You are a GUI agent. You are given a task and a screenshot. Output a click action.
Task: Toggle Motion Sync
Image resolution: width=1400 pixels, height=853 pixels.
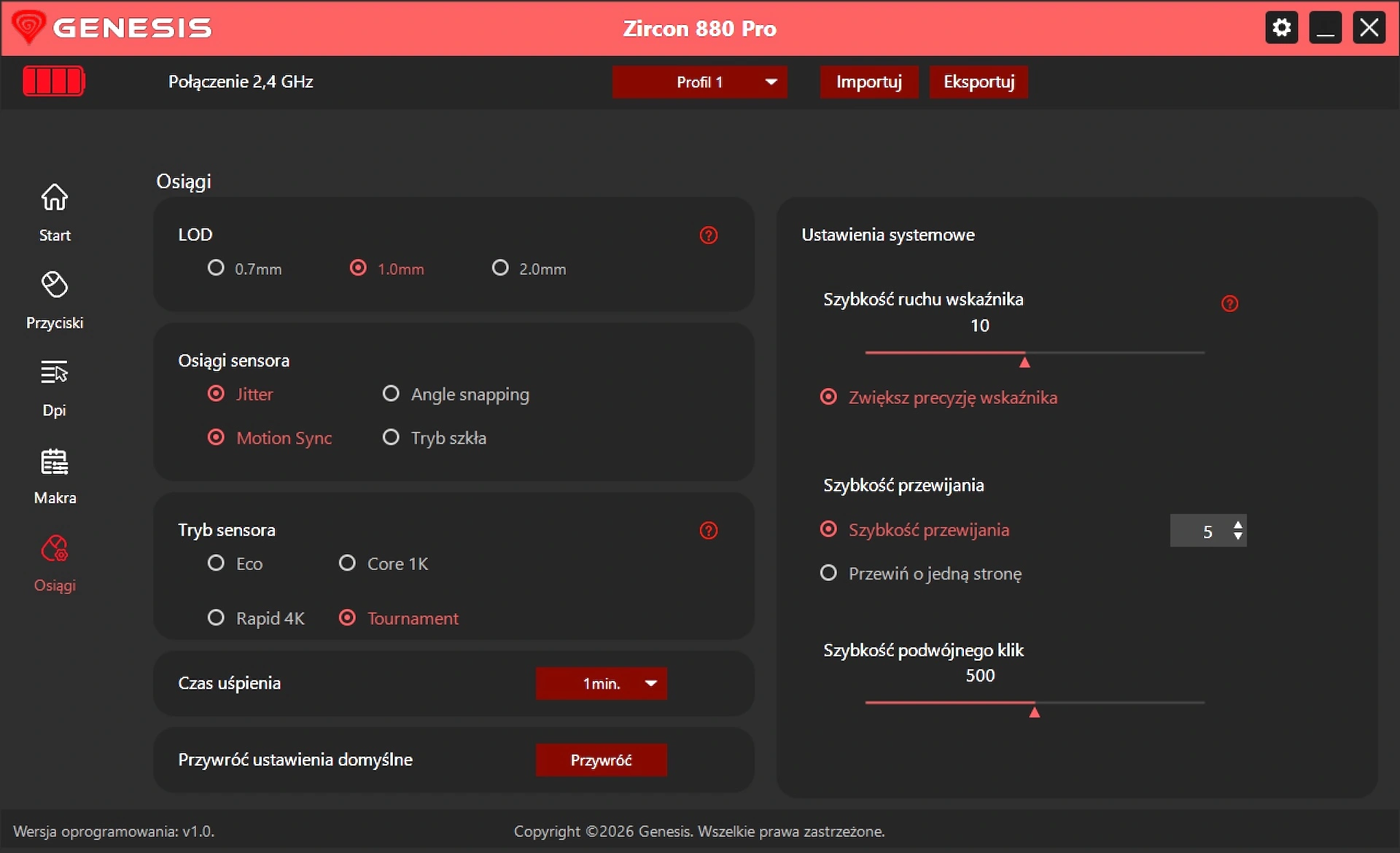tap(270, 437)
